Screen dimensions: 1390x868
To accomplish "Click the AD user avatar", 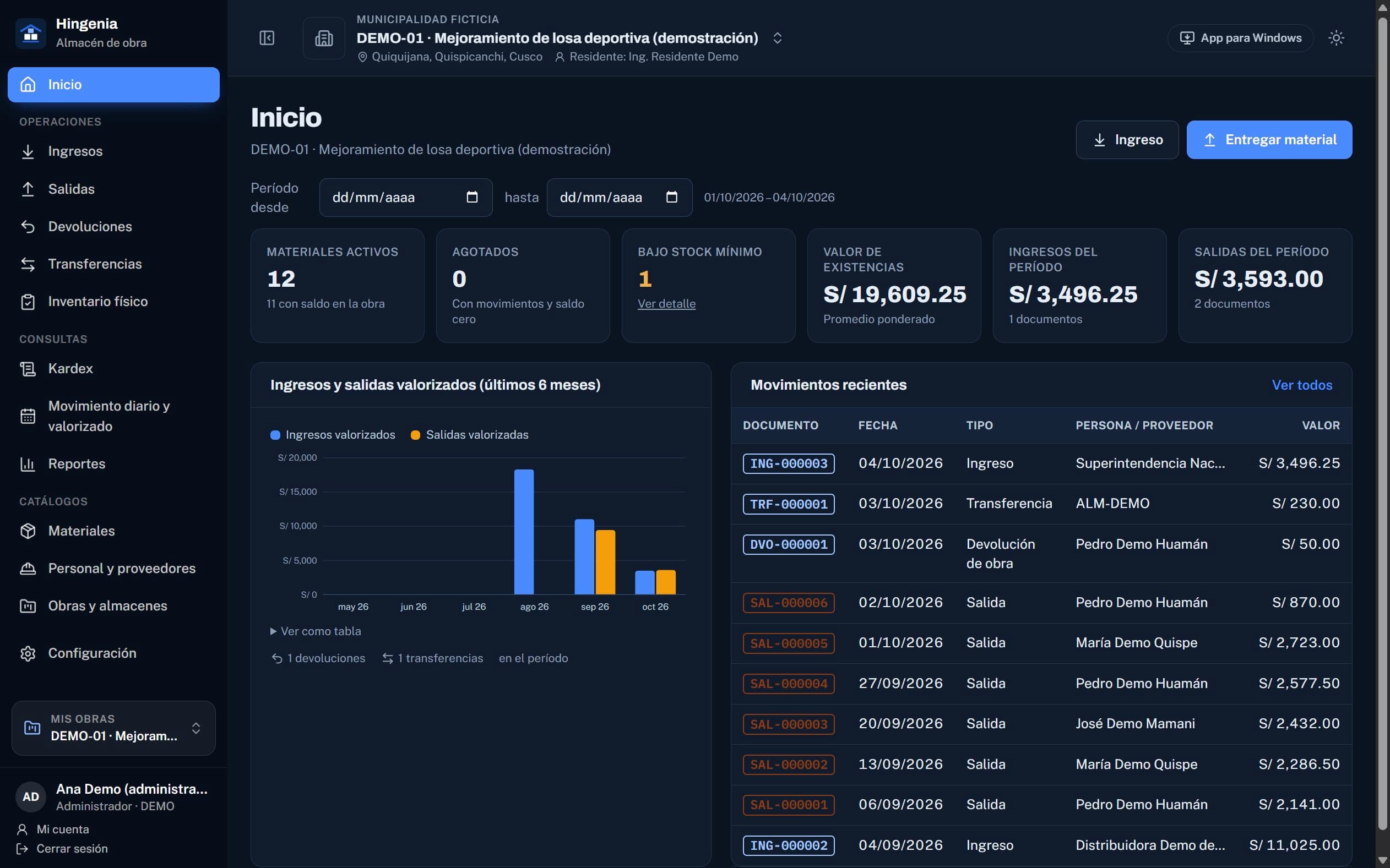I will (x=31, y=796).
